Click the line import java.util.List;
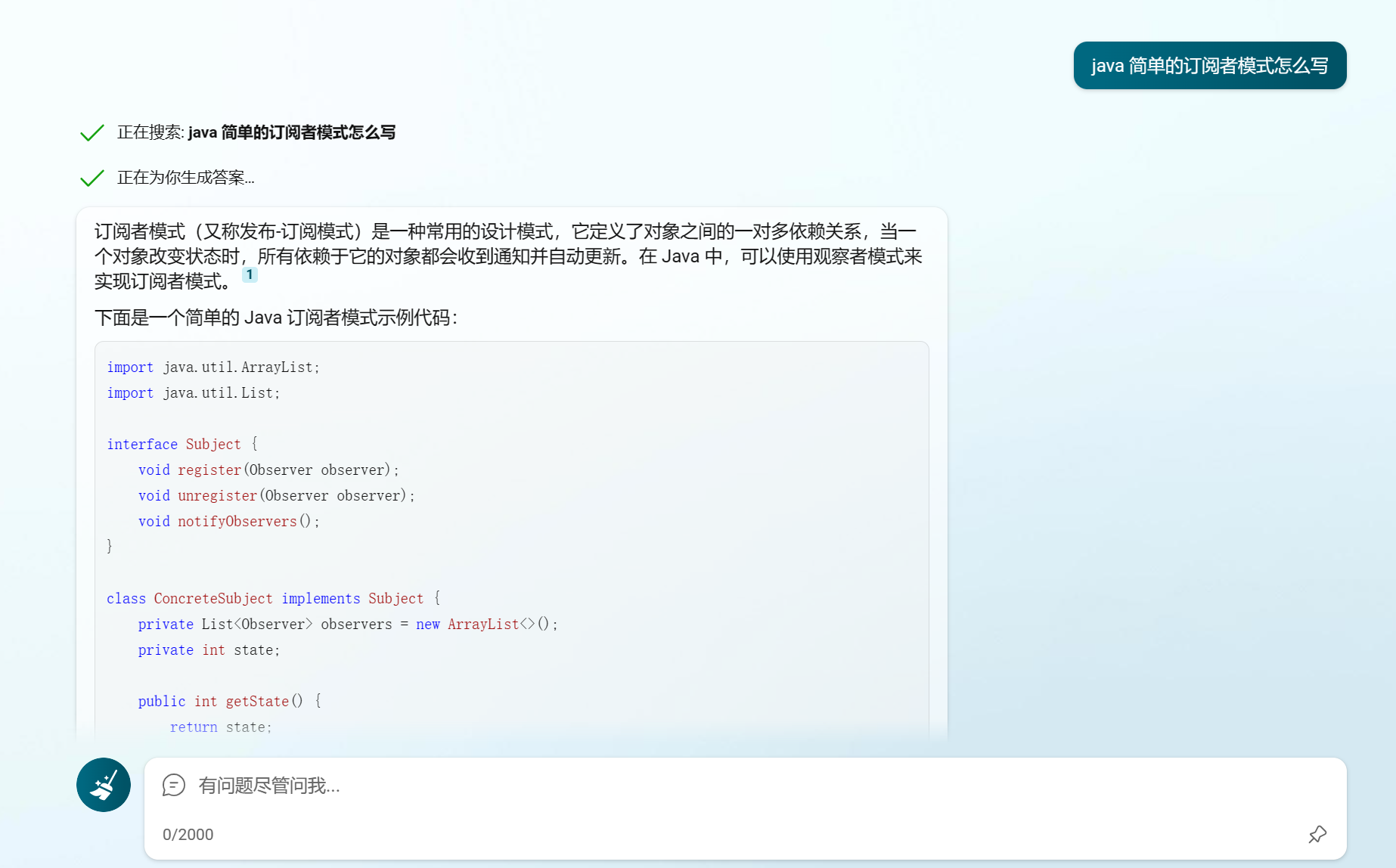Viewport: 1396px width, 868px height. click(x=194, y=393)
